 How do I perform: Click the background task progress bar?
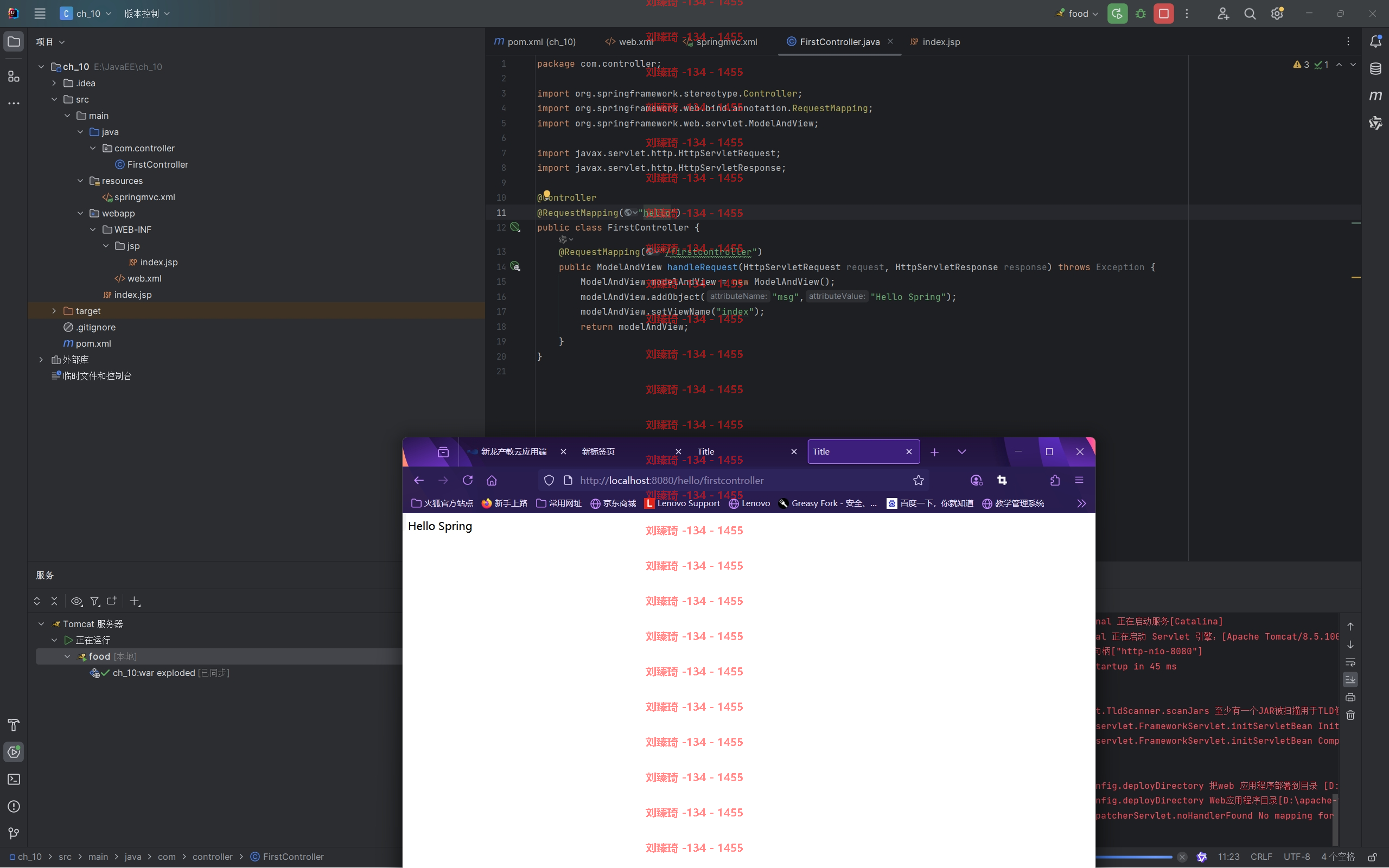pos(1133,857)
